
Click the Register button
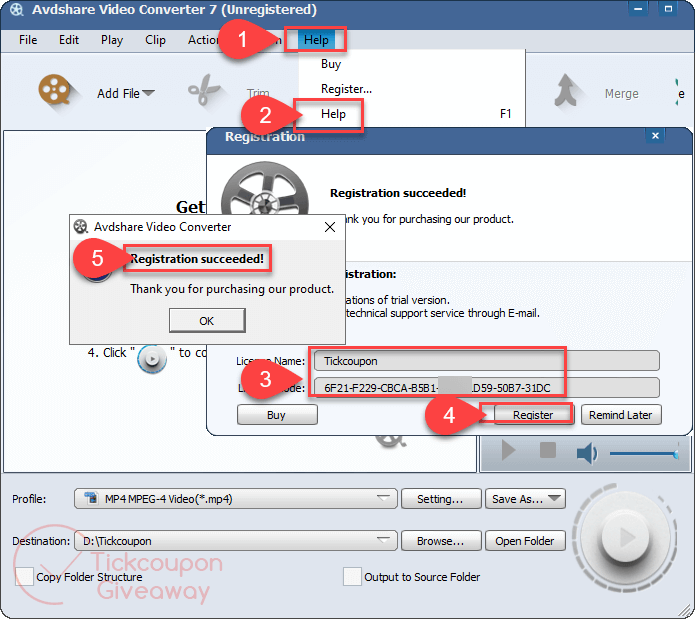click(533, 415)
